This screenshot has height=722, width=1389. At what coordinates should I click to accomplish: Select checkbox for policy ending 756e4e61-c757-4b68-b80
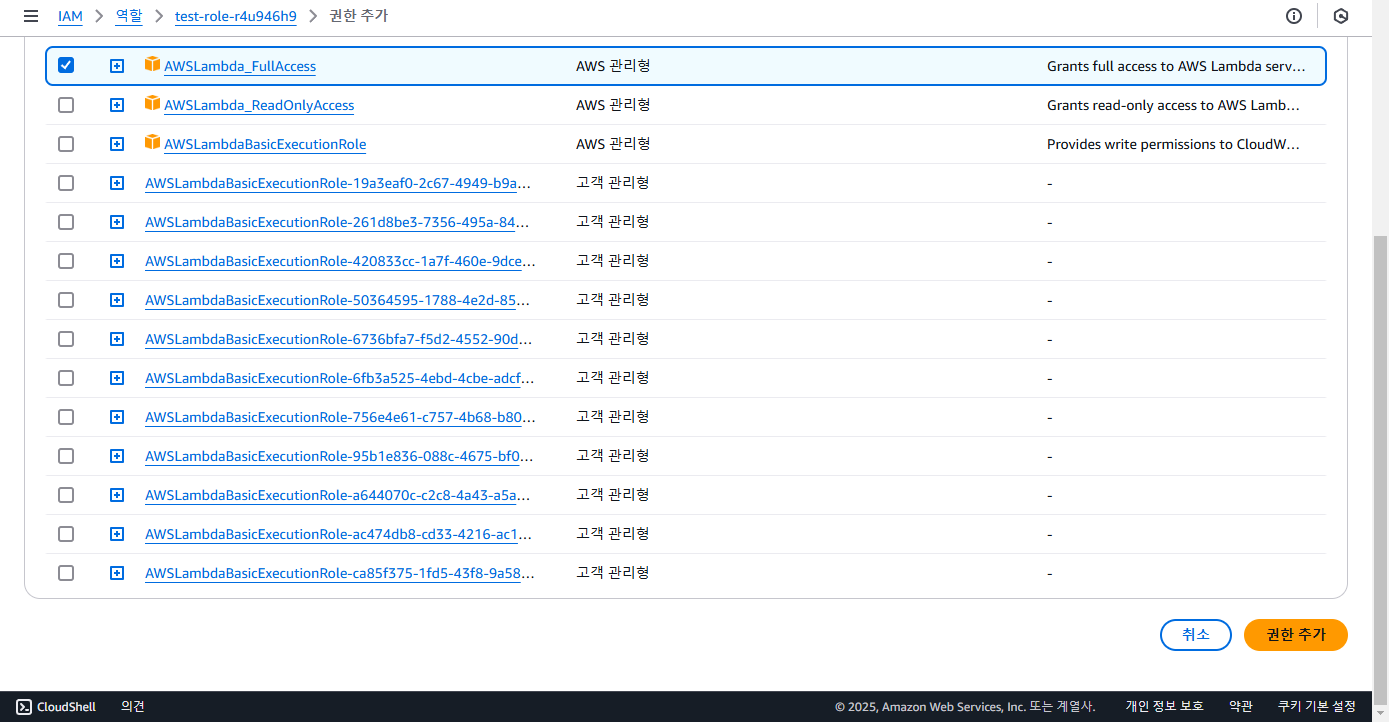tap(66, 417)
